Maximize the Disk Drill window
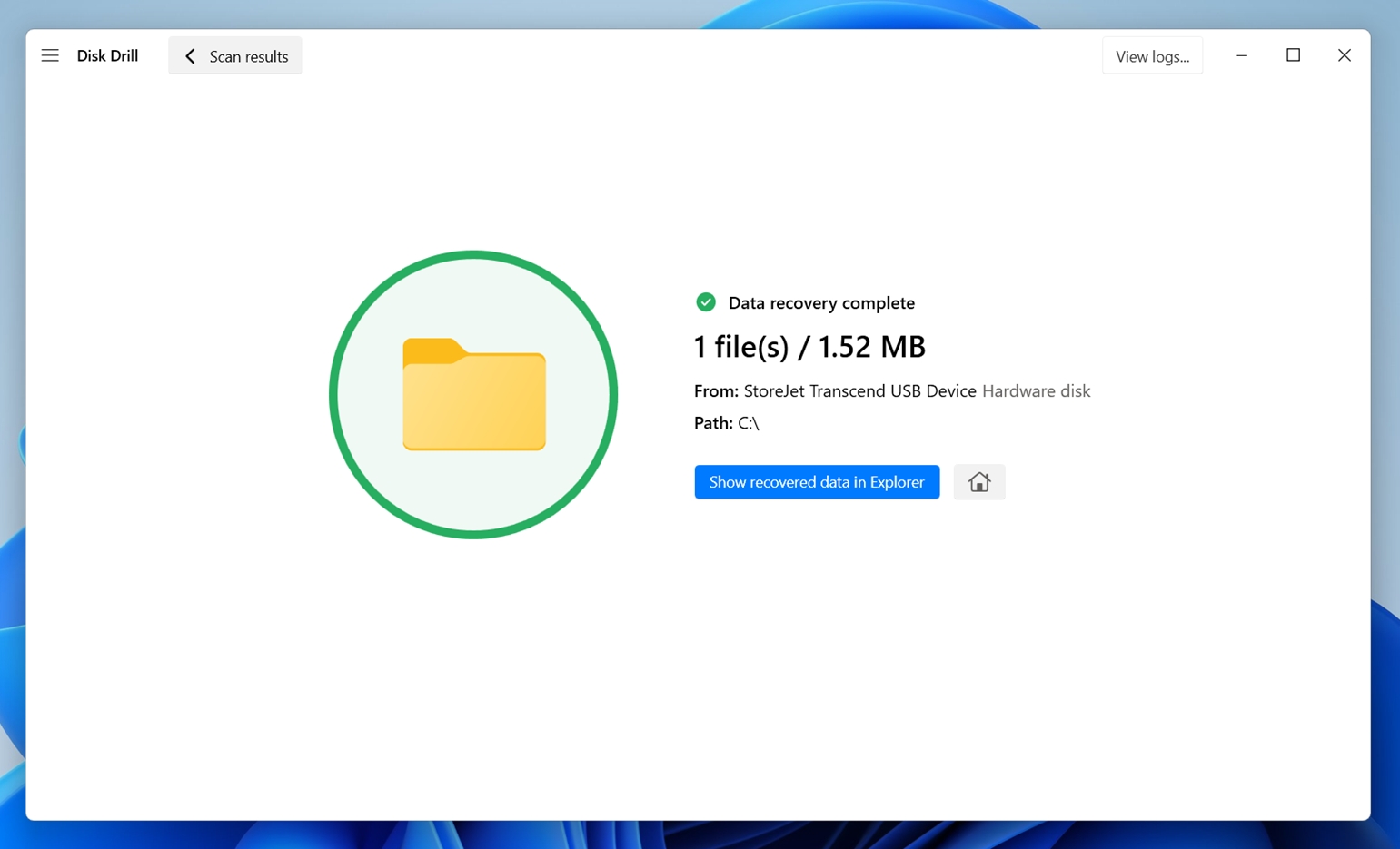The image size is (1400, 849). pos(1293,56)
